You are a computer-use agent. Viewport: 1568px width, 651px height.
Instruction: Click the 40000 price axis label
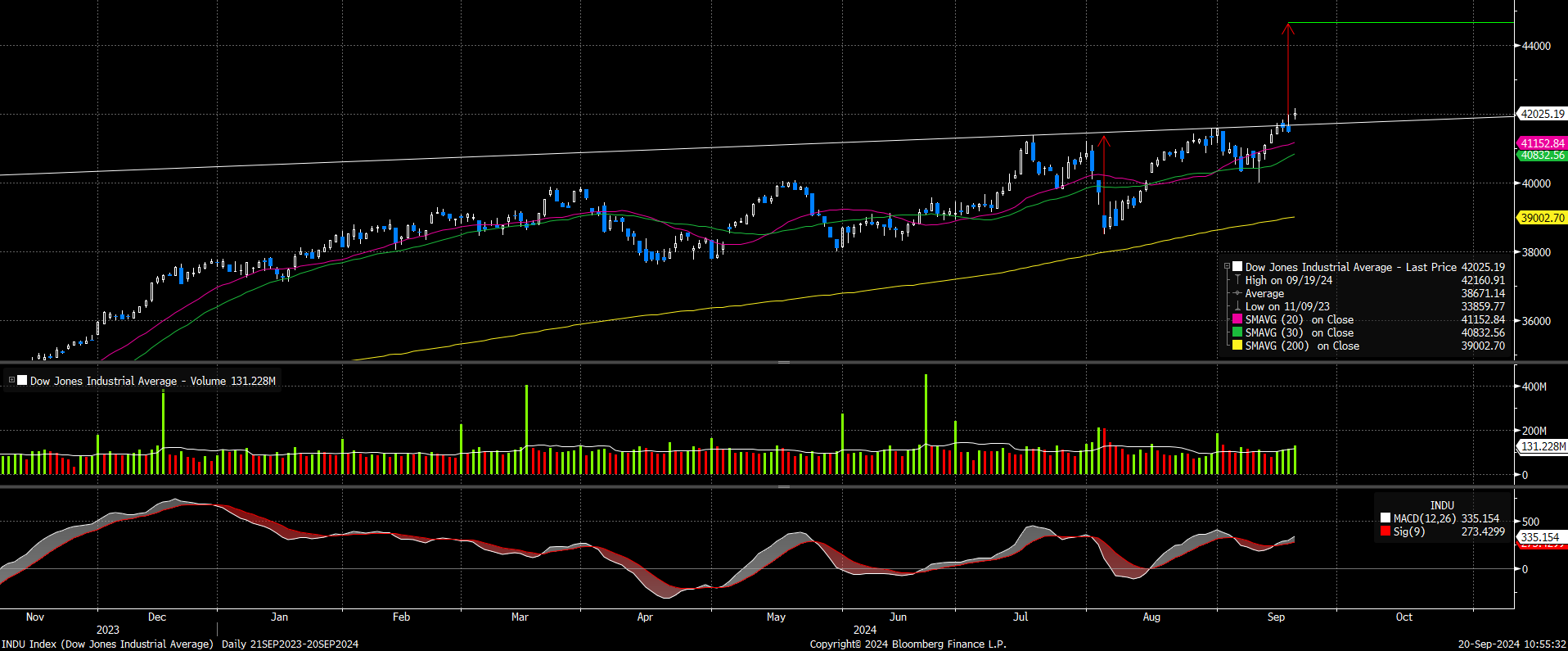(x=1536, y=183)
